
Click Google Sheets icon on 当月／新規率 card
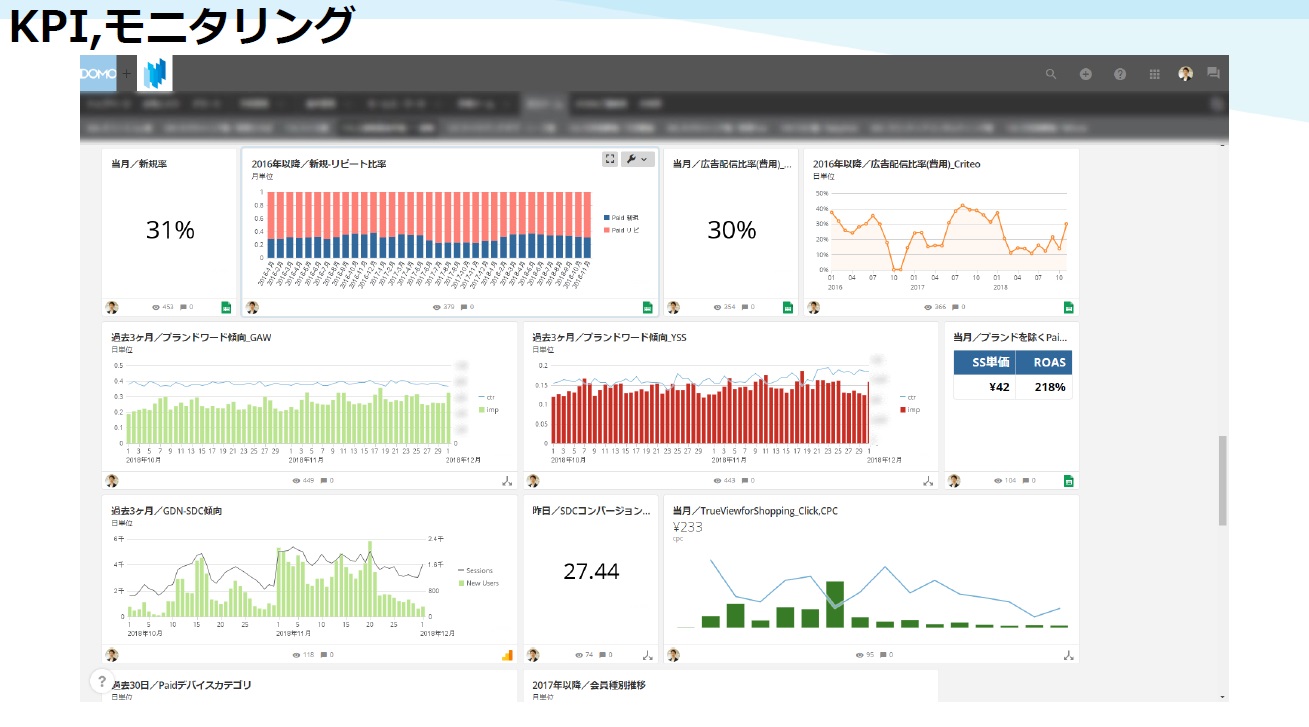226,307
